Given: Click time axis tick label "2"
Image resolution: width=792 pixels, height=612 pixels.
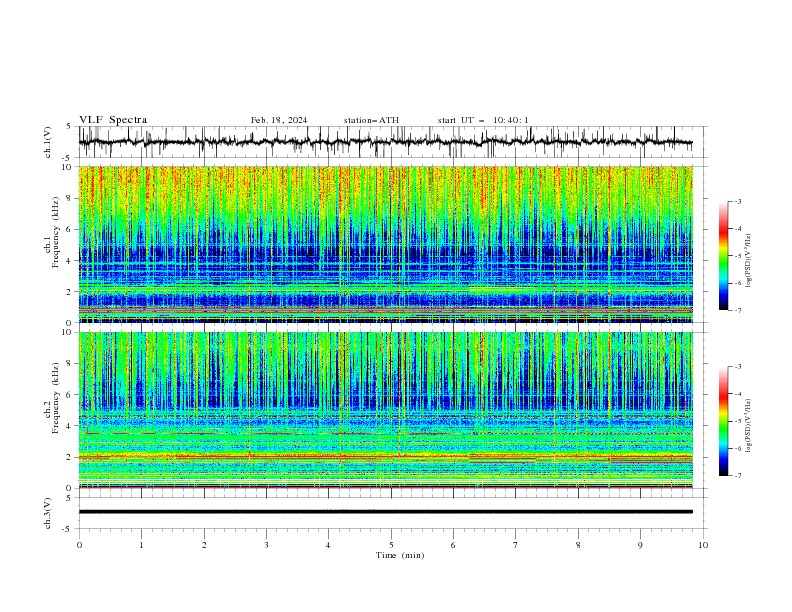Looking at the screenshot, I should pos(204,545).
